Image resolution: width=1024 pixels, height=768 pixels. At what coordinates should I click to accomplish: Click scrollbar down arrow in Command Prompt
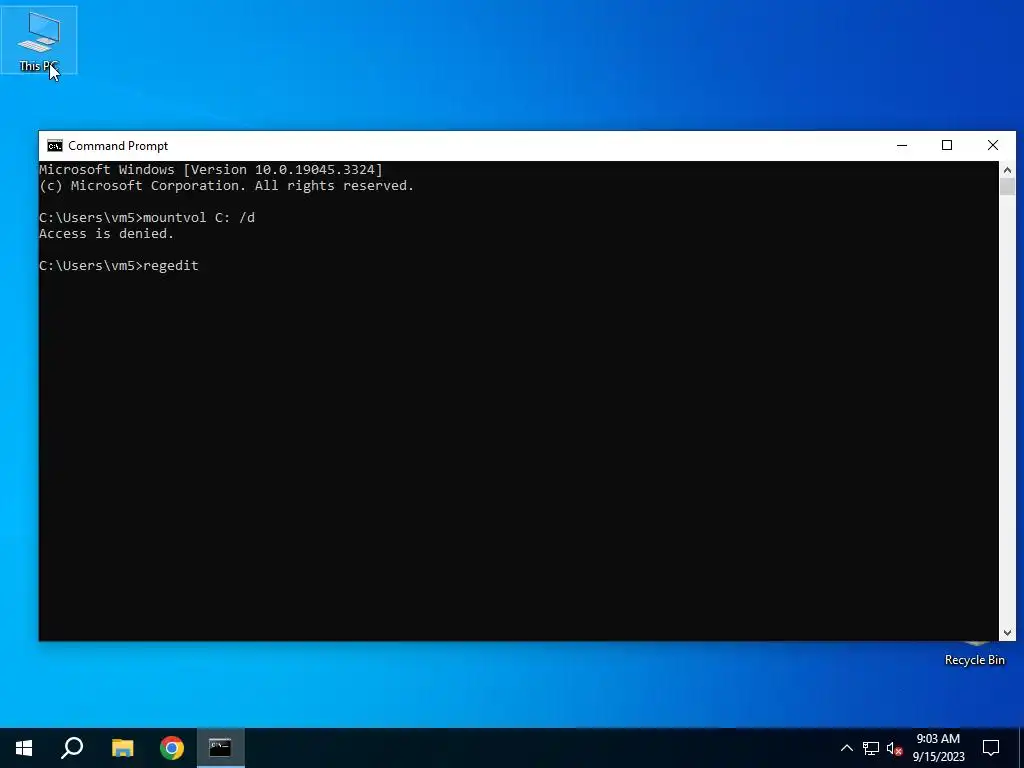click(1007, 632)
